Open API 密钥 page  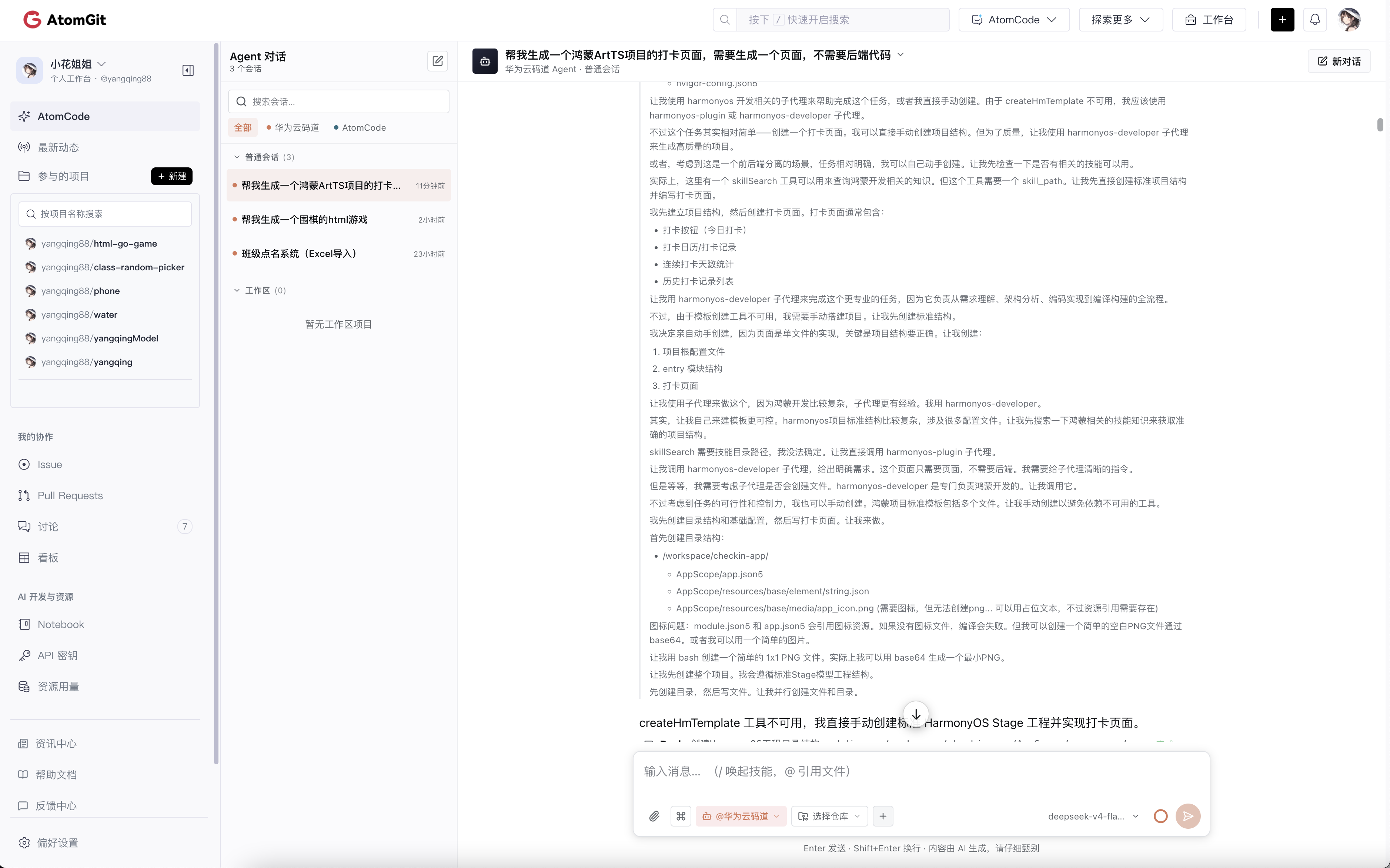105,655
